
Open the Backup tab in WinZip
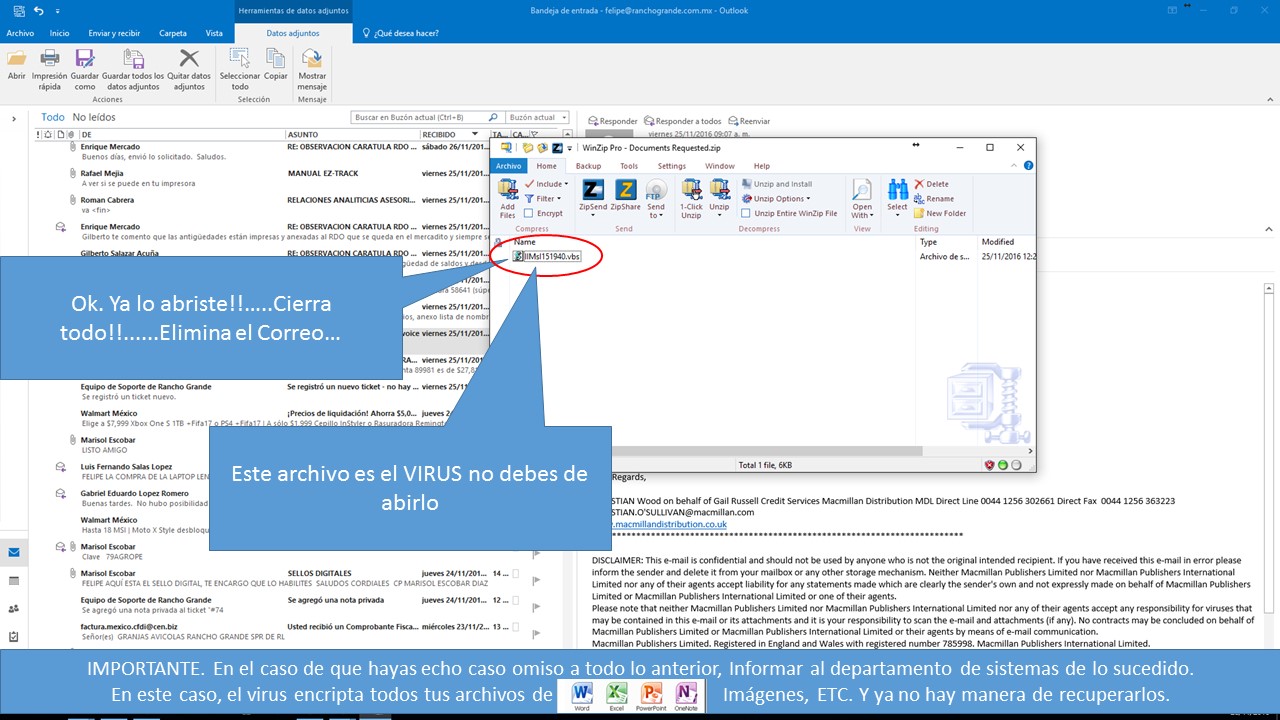(x=588, y=166)
